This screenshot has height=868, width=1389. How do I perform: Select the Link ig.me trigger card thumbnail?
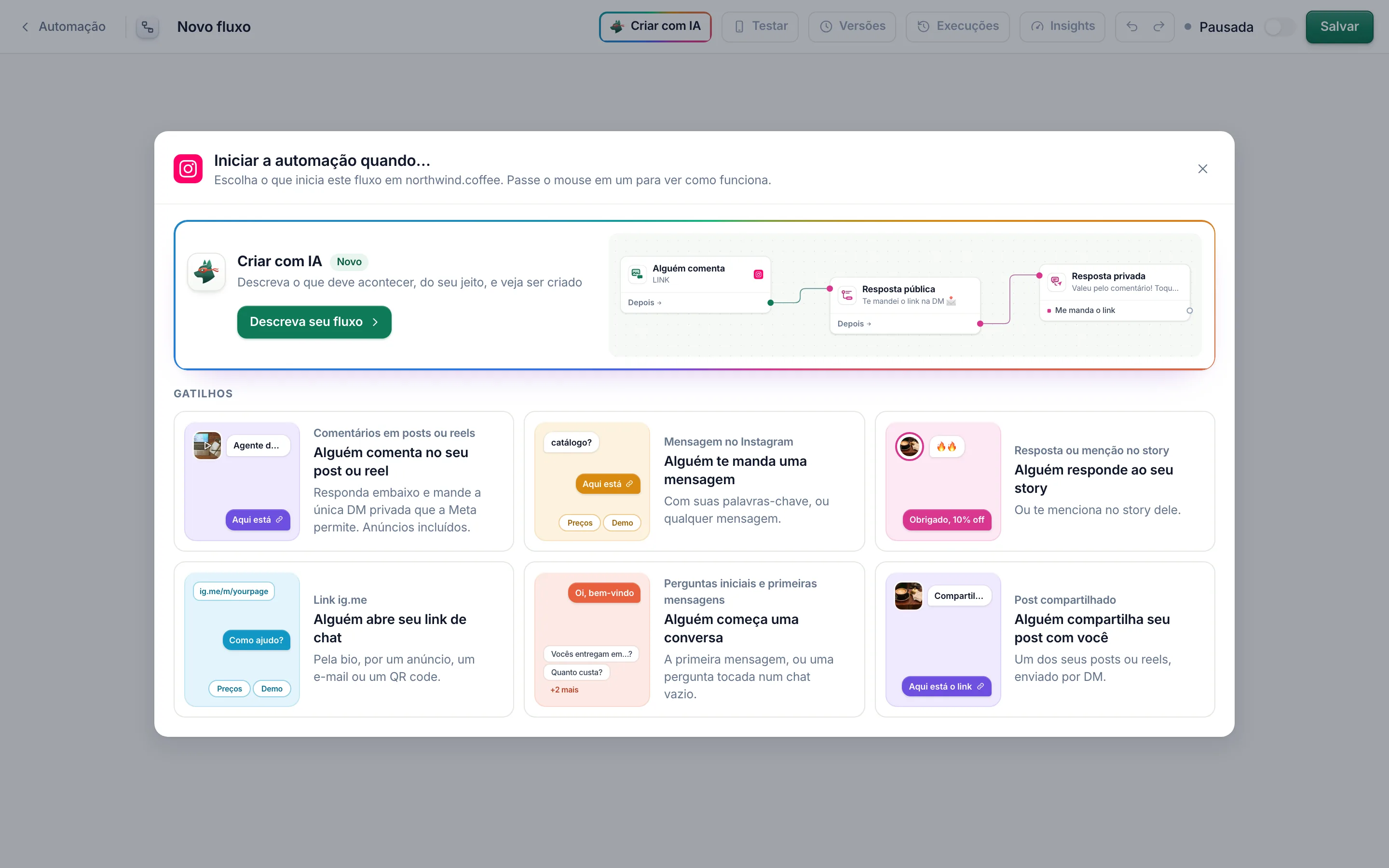pyautogui.click(x=242, y=639)
